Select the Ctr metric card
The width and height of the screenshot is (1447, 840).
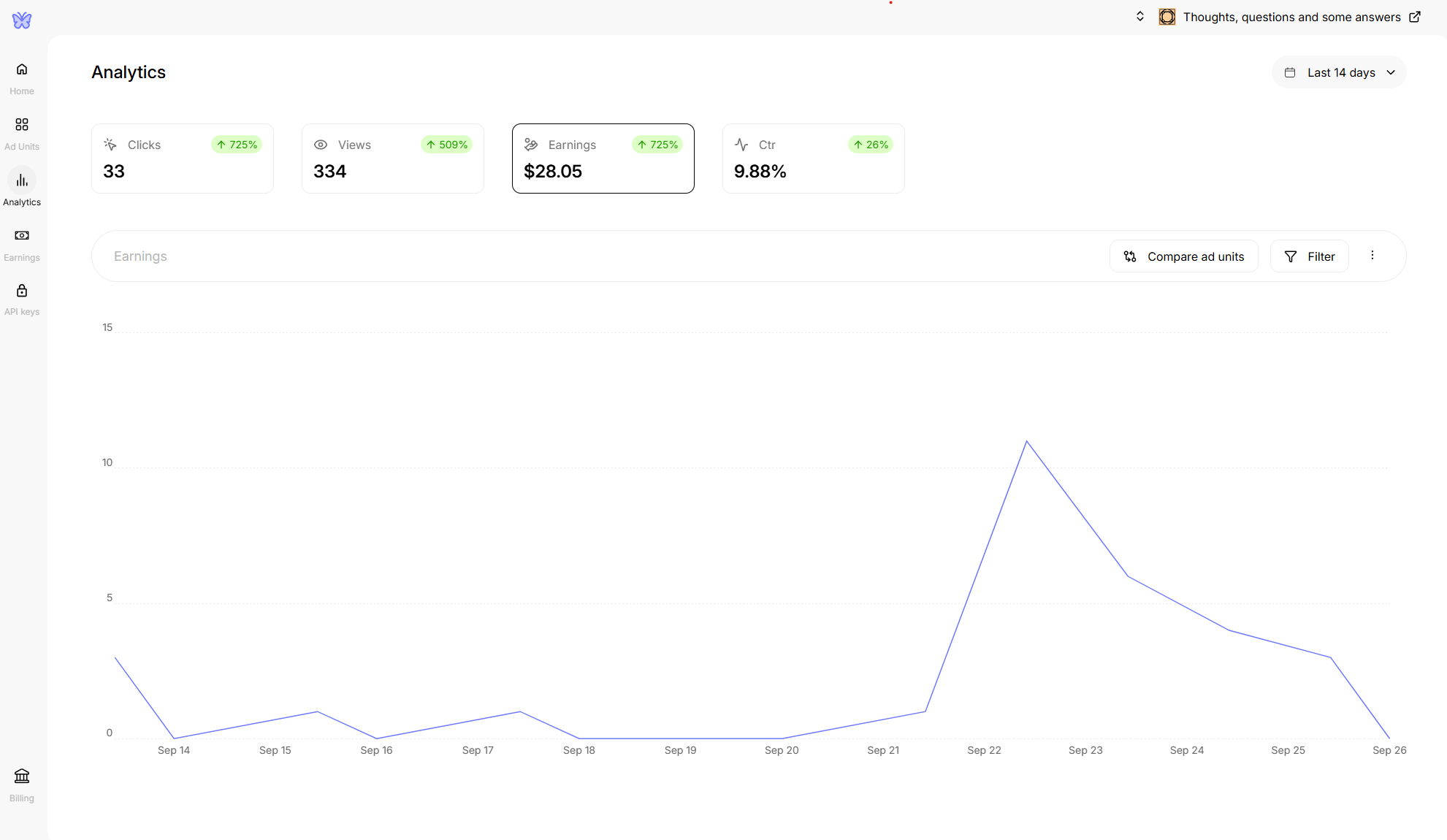click(x=814, y=159)
